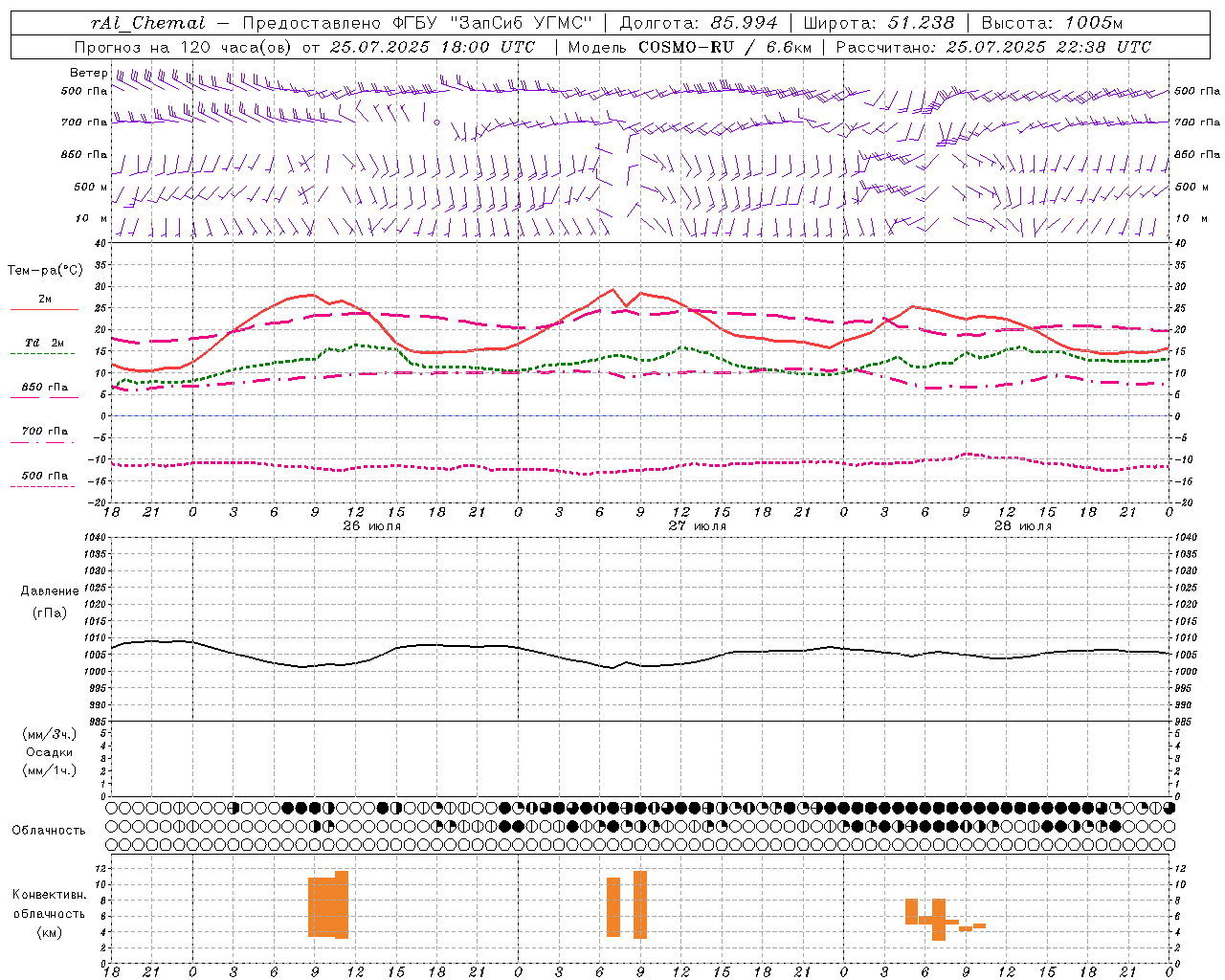Image resolution: width=1225 pixels, height=980 pixels.
Task: Click the Облачность cloud cover label
Action: [49, 831]
